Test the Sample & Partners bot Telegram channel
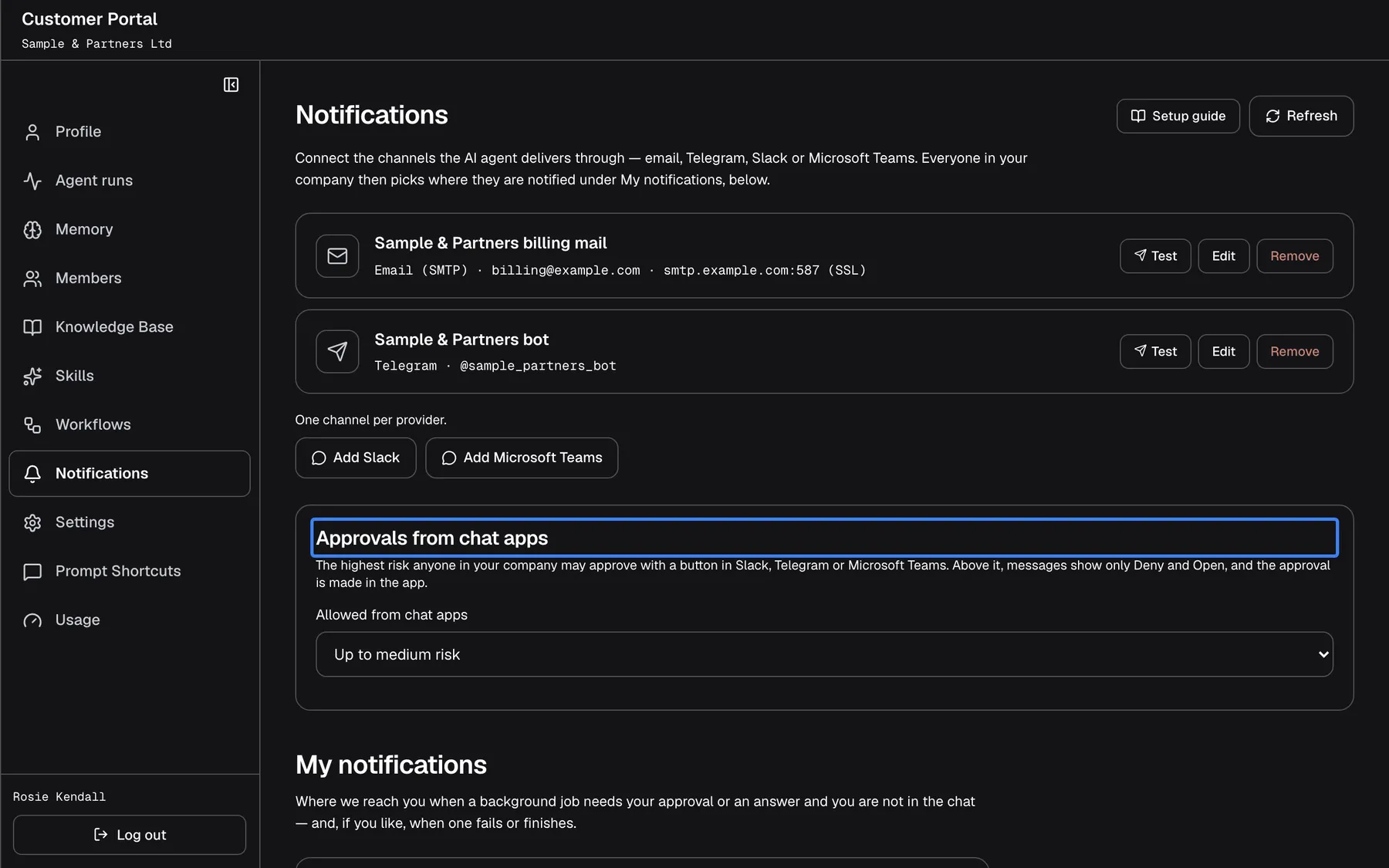This screenshot has width=1389, height=868. (x=1155, y=352)
